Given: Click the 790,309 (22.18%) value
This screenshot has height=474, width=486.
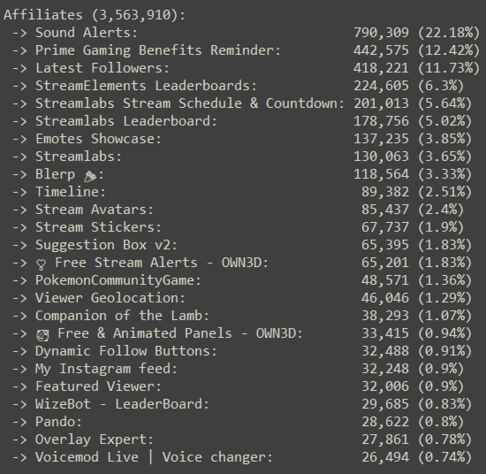Looking at the screenshot, I should pyautogui.click(x=416, y=33).
